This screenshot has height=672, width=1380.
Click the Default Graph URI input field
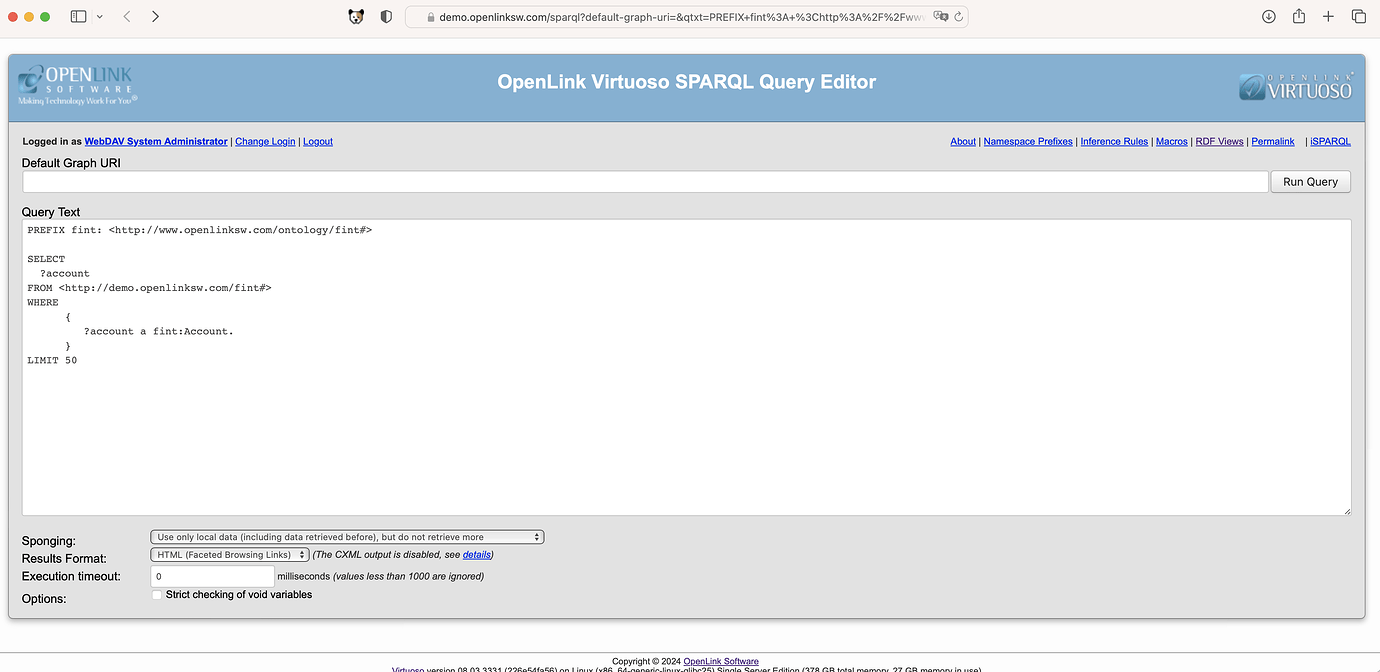pos(645,182)
